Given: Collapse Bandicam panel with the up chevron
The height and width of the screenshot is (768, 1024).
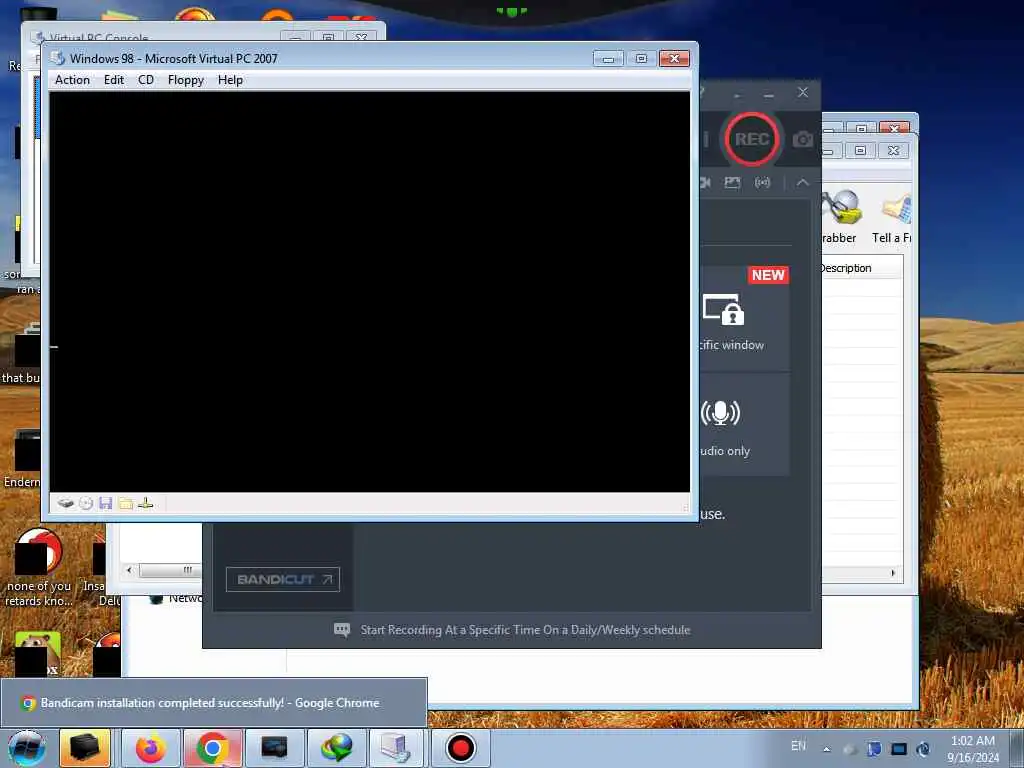Looking at the screenshot, I should (x=803, y=183).
